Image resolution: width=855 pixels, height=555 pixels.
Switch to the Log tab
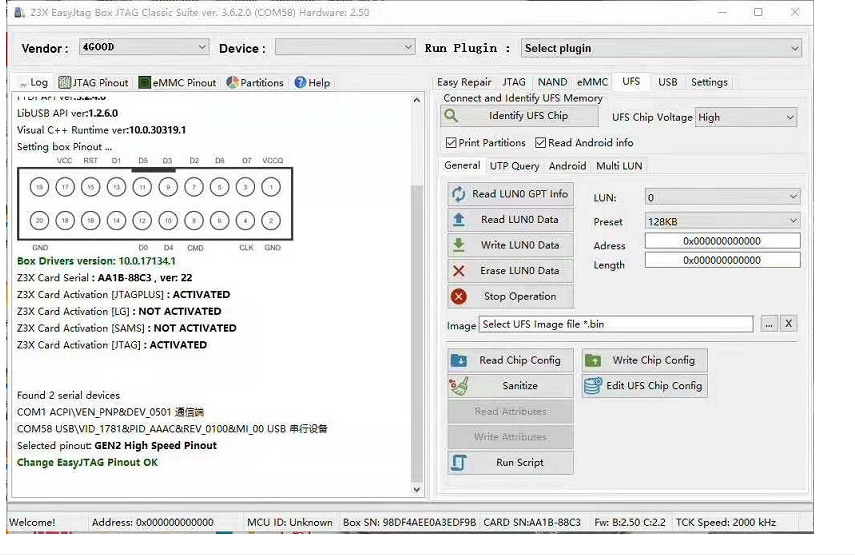click(x=33, y=82)
